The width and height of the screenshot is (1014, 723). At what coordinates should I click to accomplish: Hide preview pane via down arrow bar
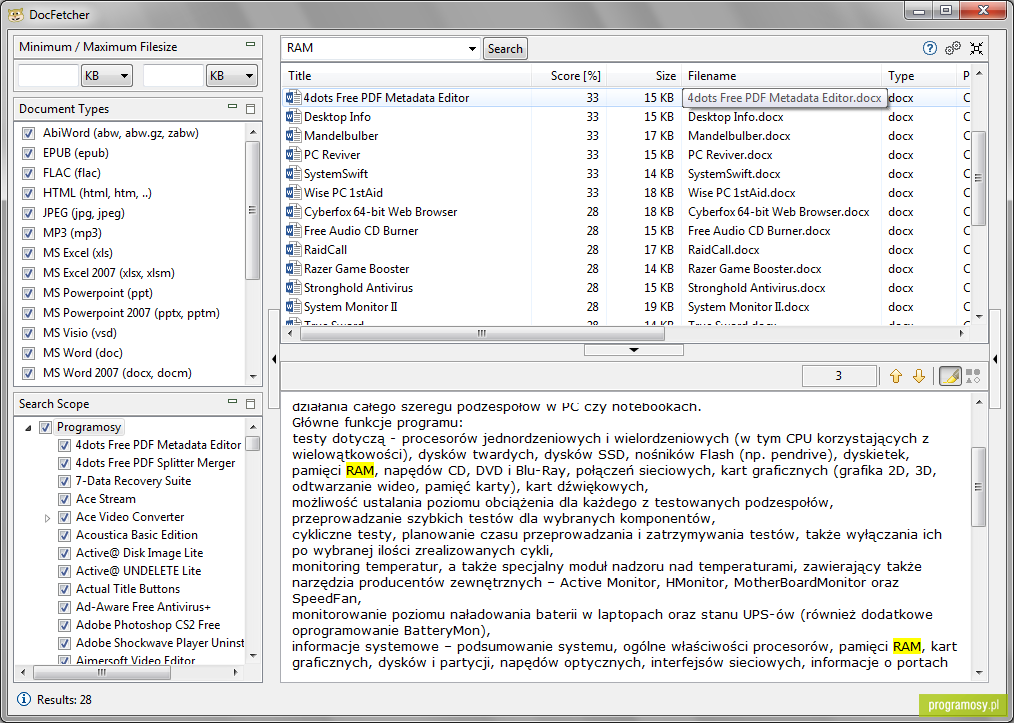634,350
